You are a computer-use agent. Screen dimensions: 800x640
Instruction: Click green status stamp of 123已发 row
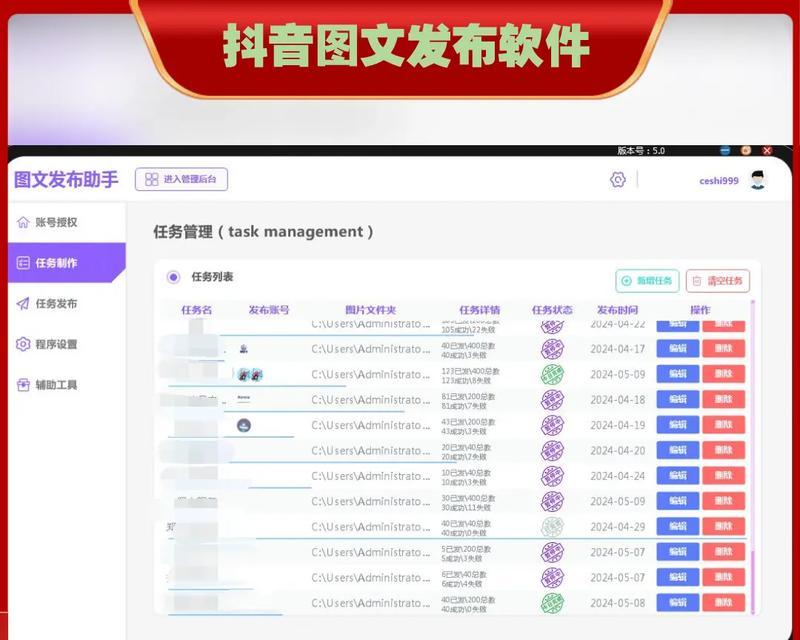[x=553, y=375]
